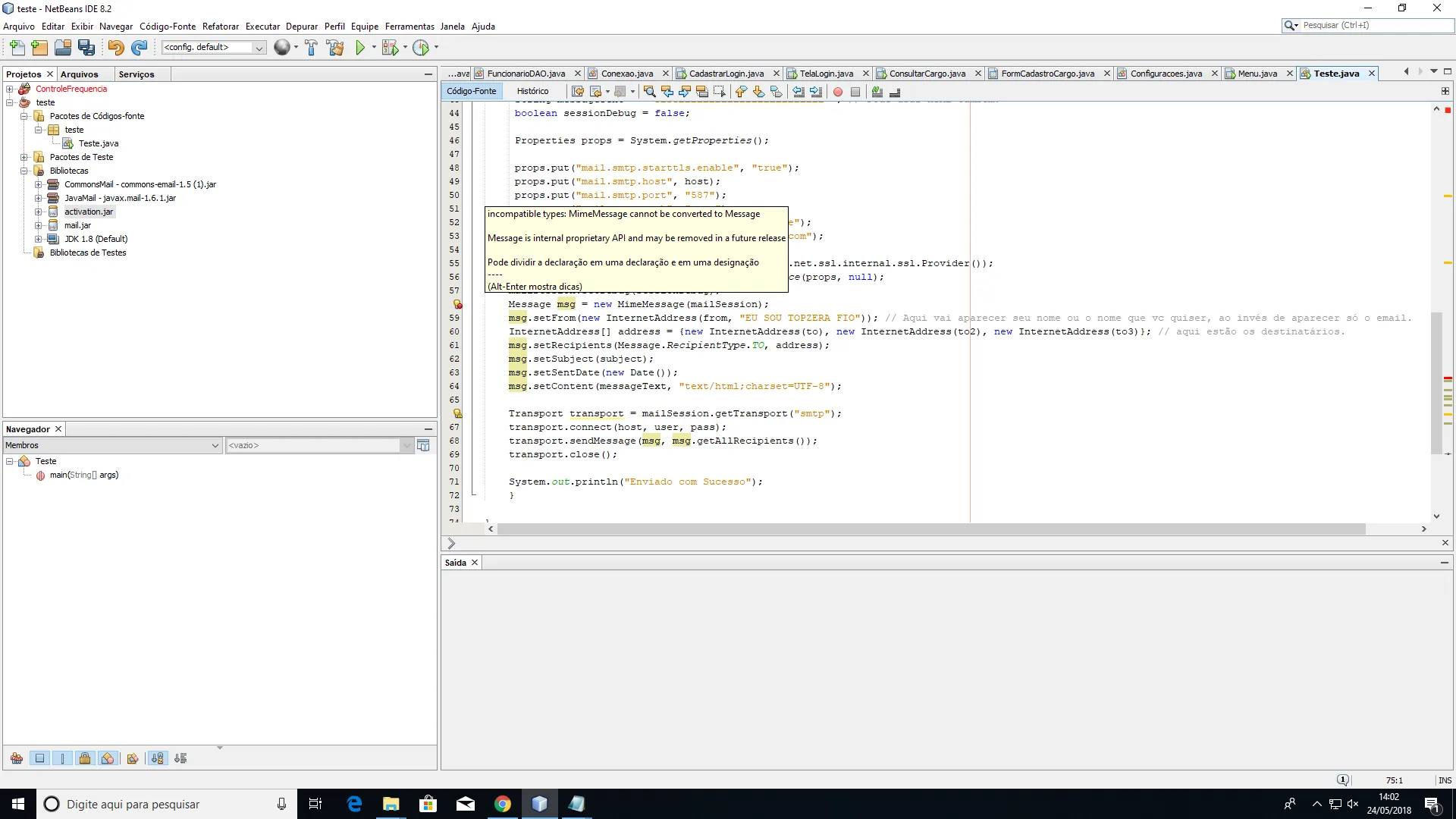Toggle Sort by Name in Navigator

point(157,758)
